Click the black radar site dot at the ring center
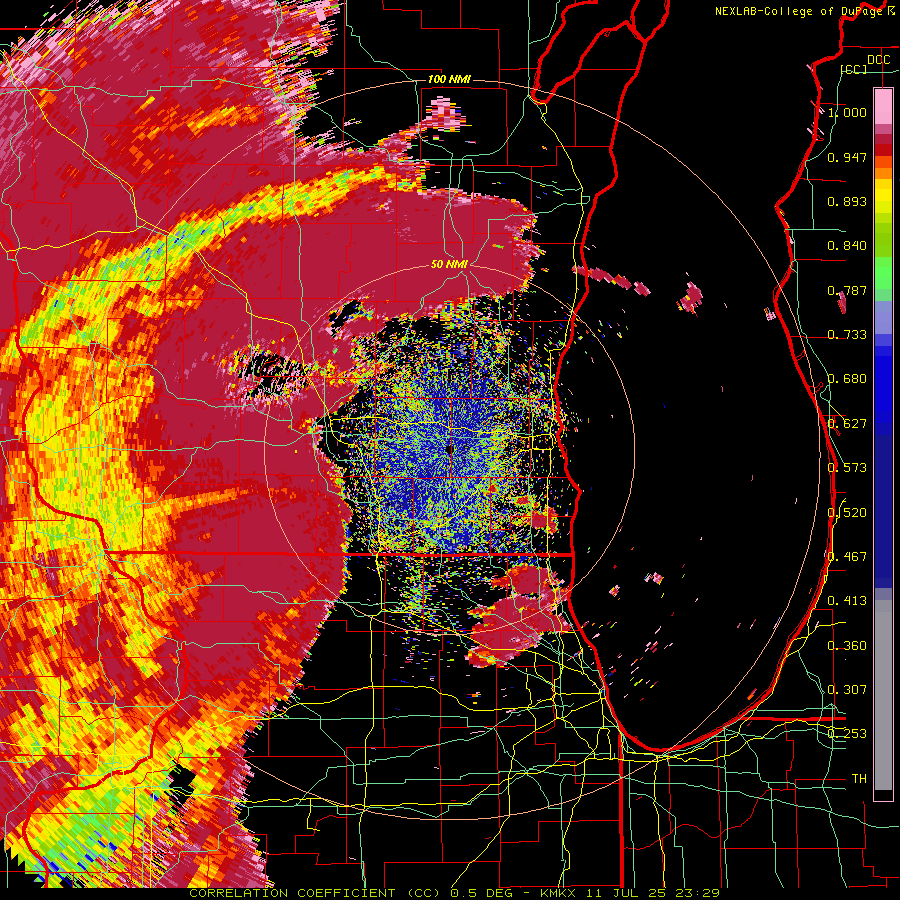The height and width of the screenshot is (900, 900). click(449, 450)
